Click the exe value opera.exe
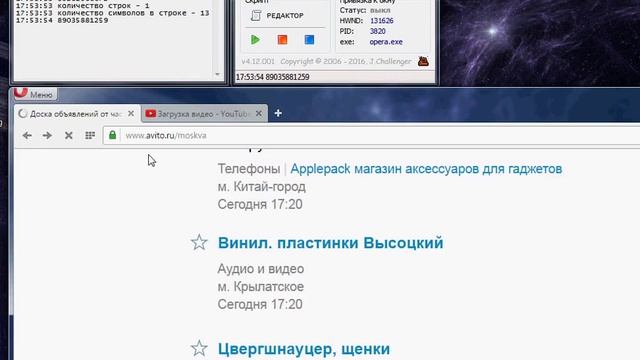This screenshot has width=640, height=360. click(386, 42)
